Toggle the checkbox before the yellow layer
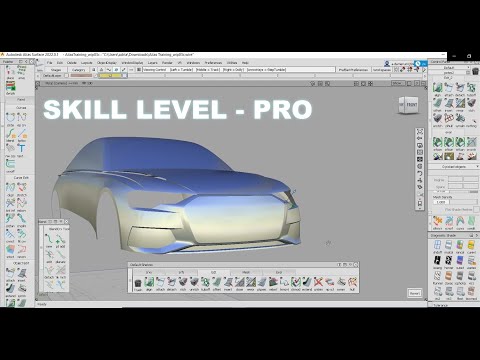The width and height of the screenshot is (480, 360). pyautogui.click(x=96, y=76)
